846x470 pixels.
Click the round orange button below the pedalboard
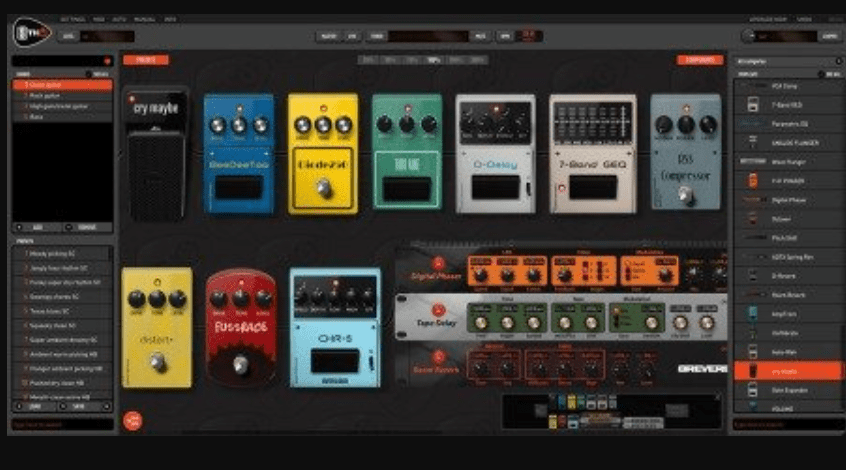tap(133, 420)
